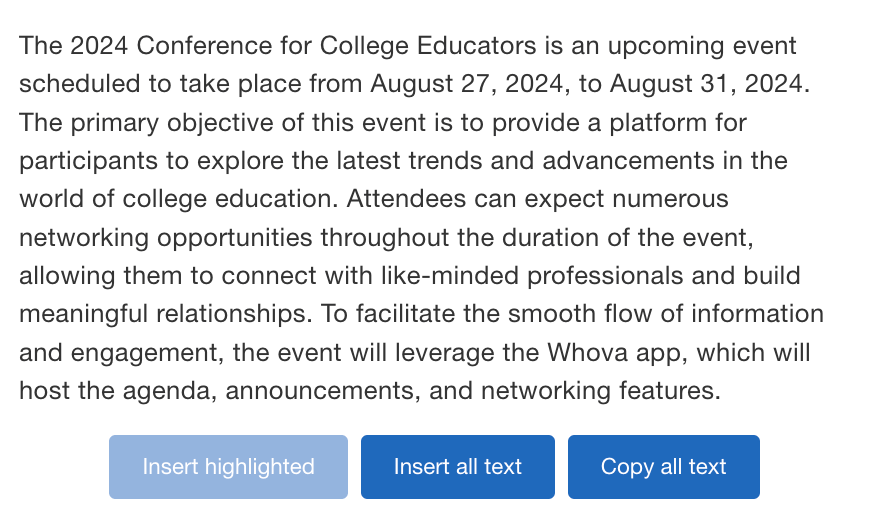Click the Copy all text button
This screenshot has width=874, height=517.
coord(663,467)
